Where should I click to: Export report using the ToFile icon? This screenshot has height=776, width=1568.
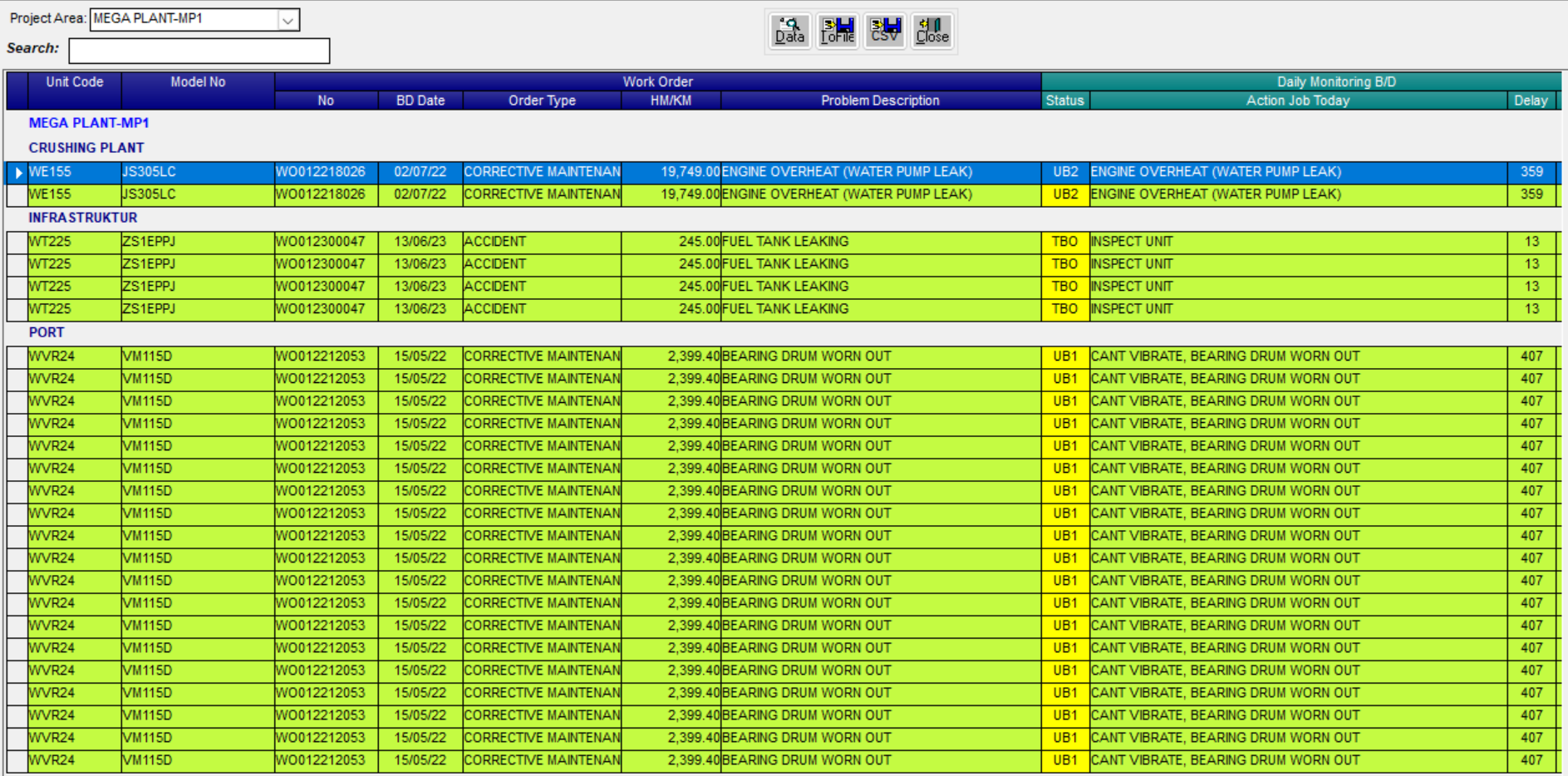(837, 31)
